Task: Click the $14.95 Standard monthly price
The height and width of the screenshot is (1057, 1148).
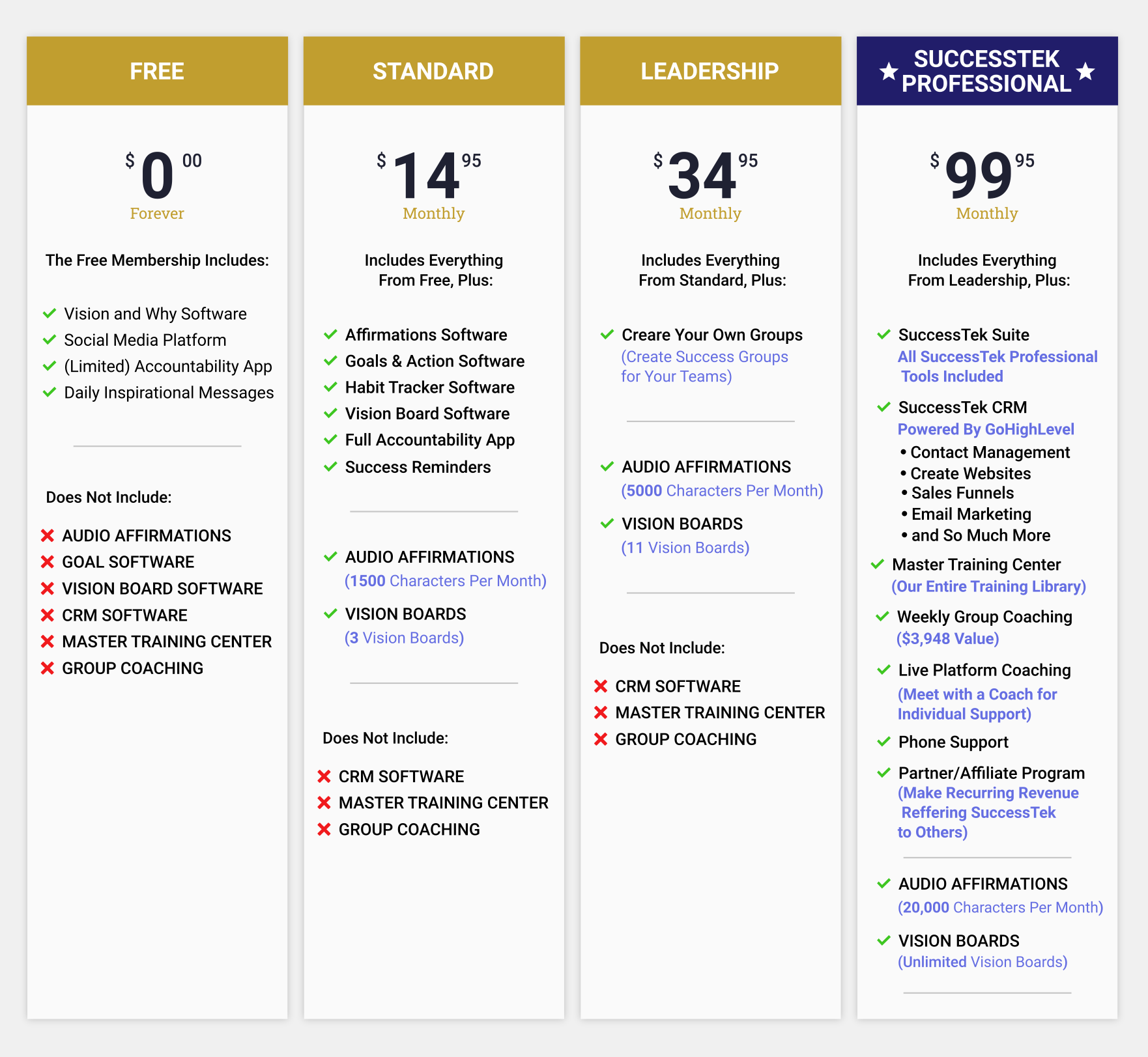Action: point(428,176)
